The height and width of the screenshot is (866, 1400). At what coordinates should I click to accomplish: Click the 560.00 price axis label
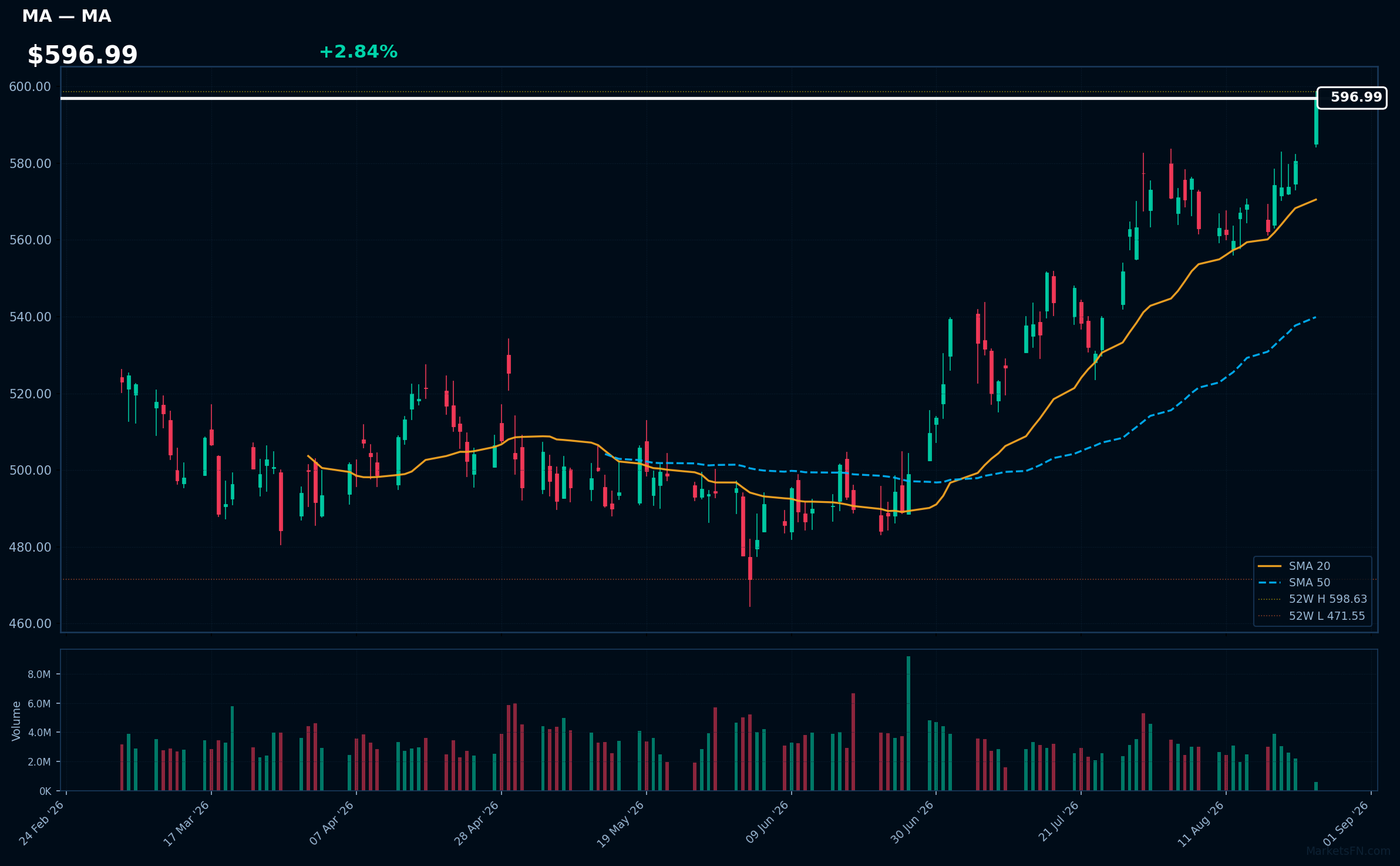tap(30, 240)
